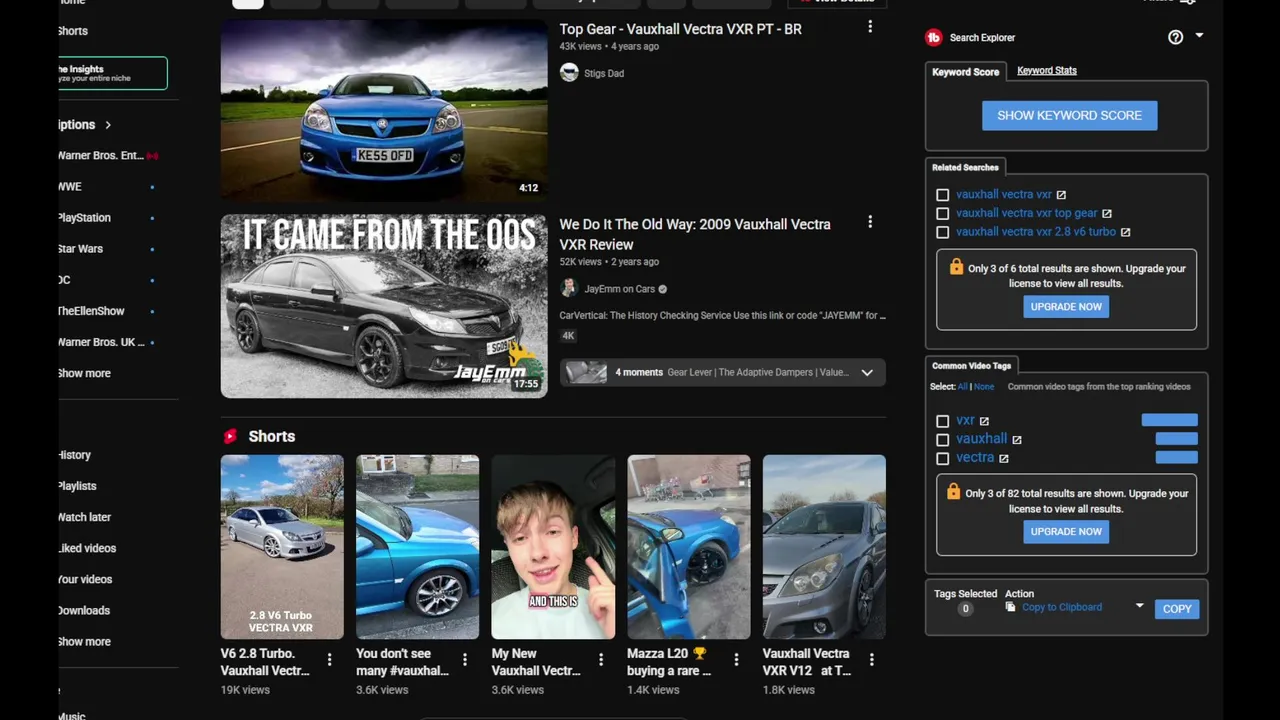The height and width of the screenshot is (720, 1280).
Task: Click Stigs Dad channel avatar
Action: [x=569, y=72]
